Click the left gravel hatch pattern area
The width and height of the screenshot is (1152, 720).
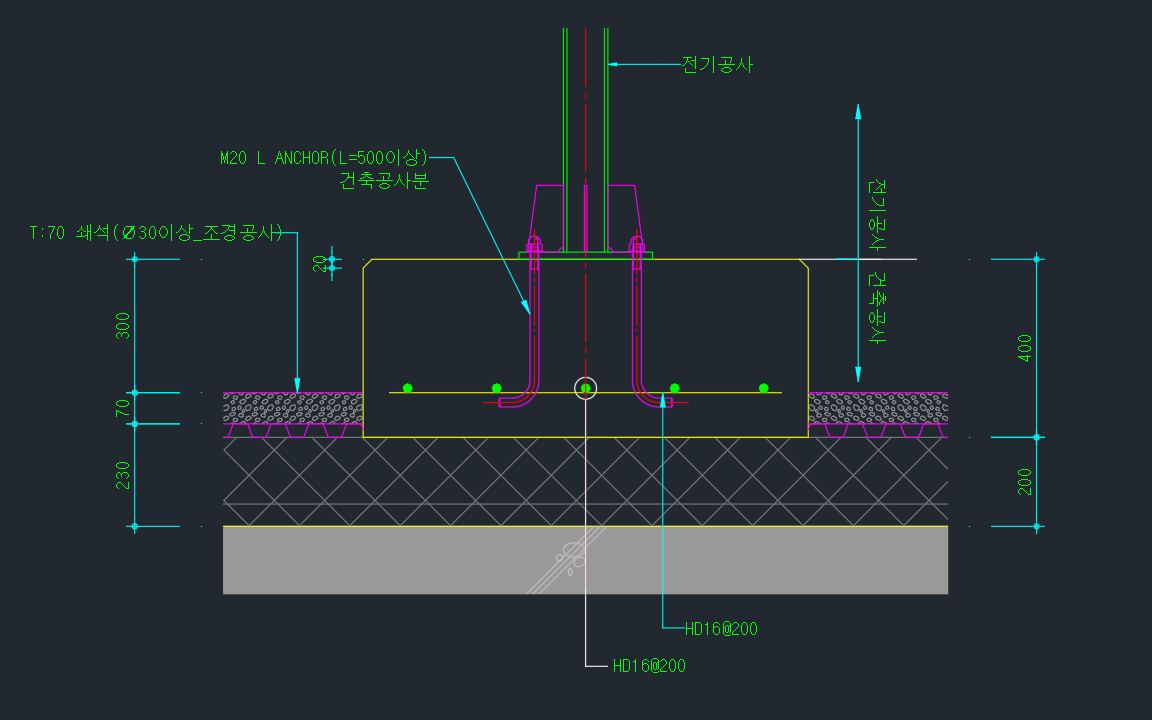pos(292,408)
